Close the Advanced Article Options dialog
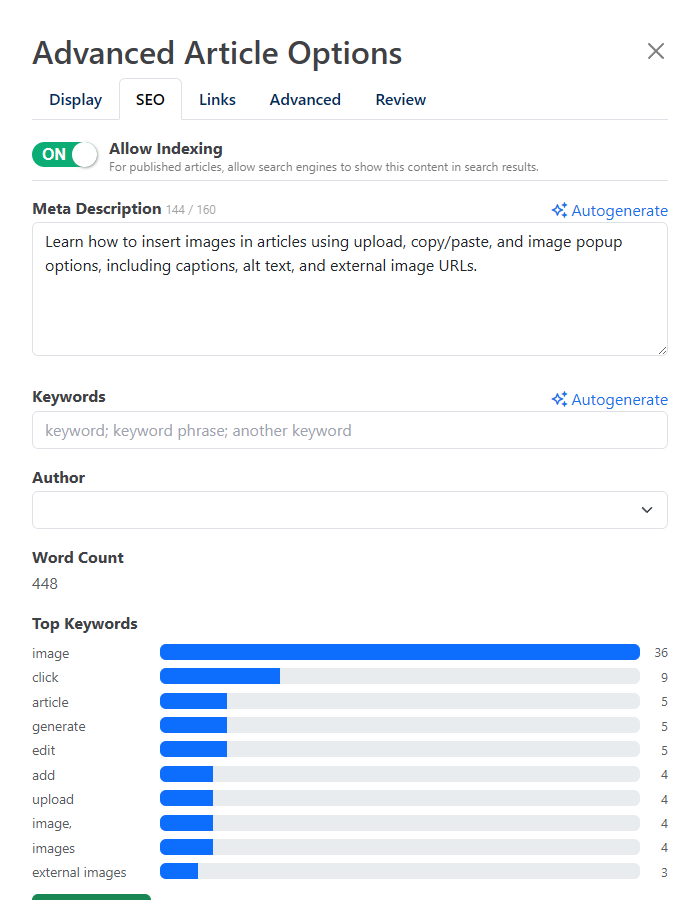700x900 pixels. tap(656, 51)
